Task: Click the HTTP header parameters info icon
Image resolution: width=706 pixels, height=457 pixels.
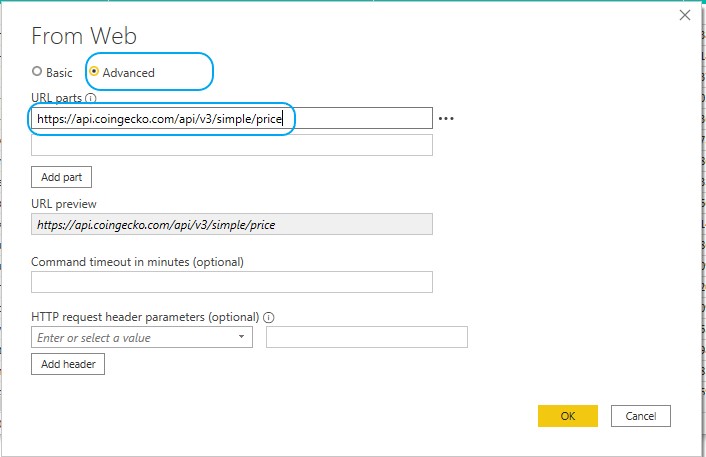Action: coord(269,317)
